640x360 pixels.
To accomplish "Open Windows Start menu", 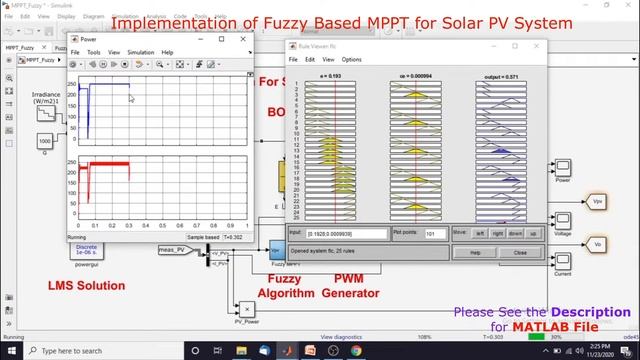I will point(11,351).
